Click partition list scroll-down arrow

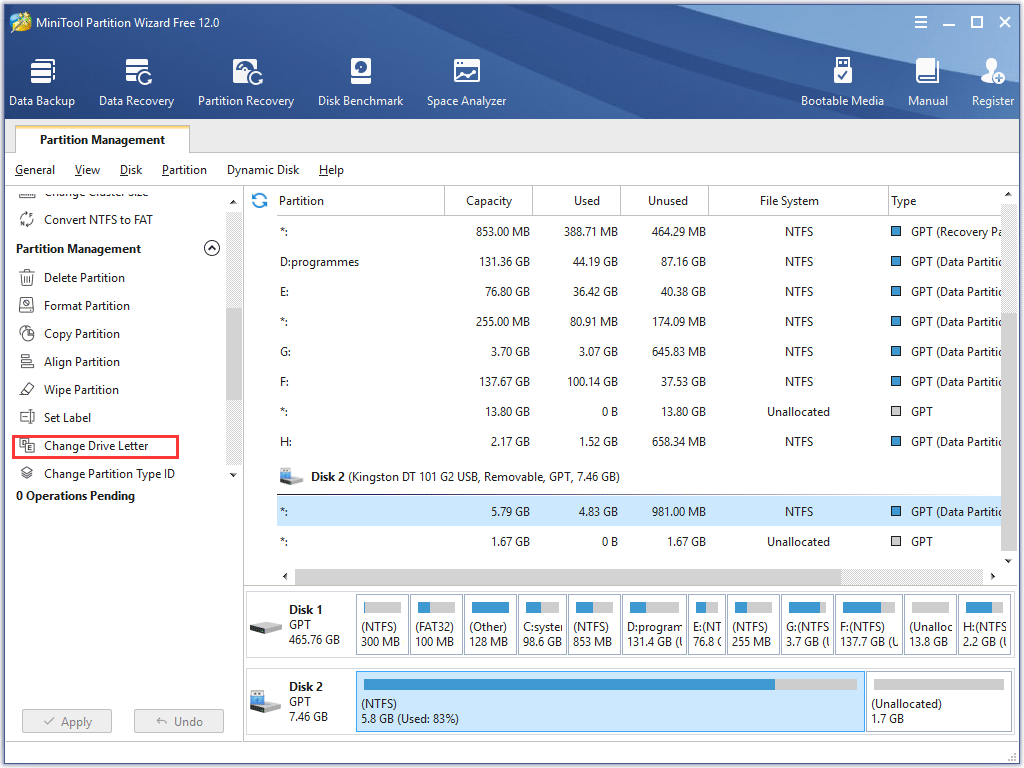coord(1008,561)
